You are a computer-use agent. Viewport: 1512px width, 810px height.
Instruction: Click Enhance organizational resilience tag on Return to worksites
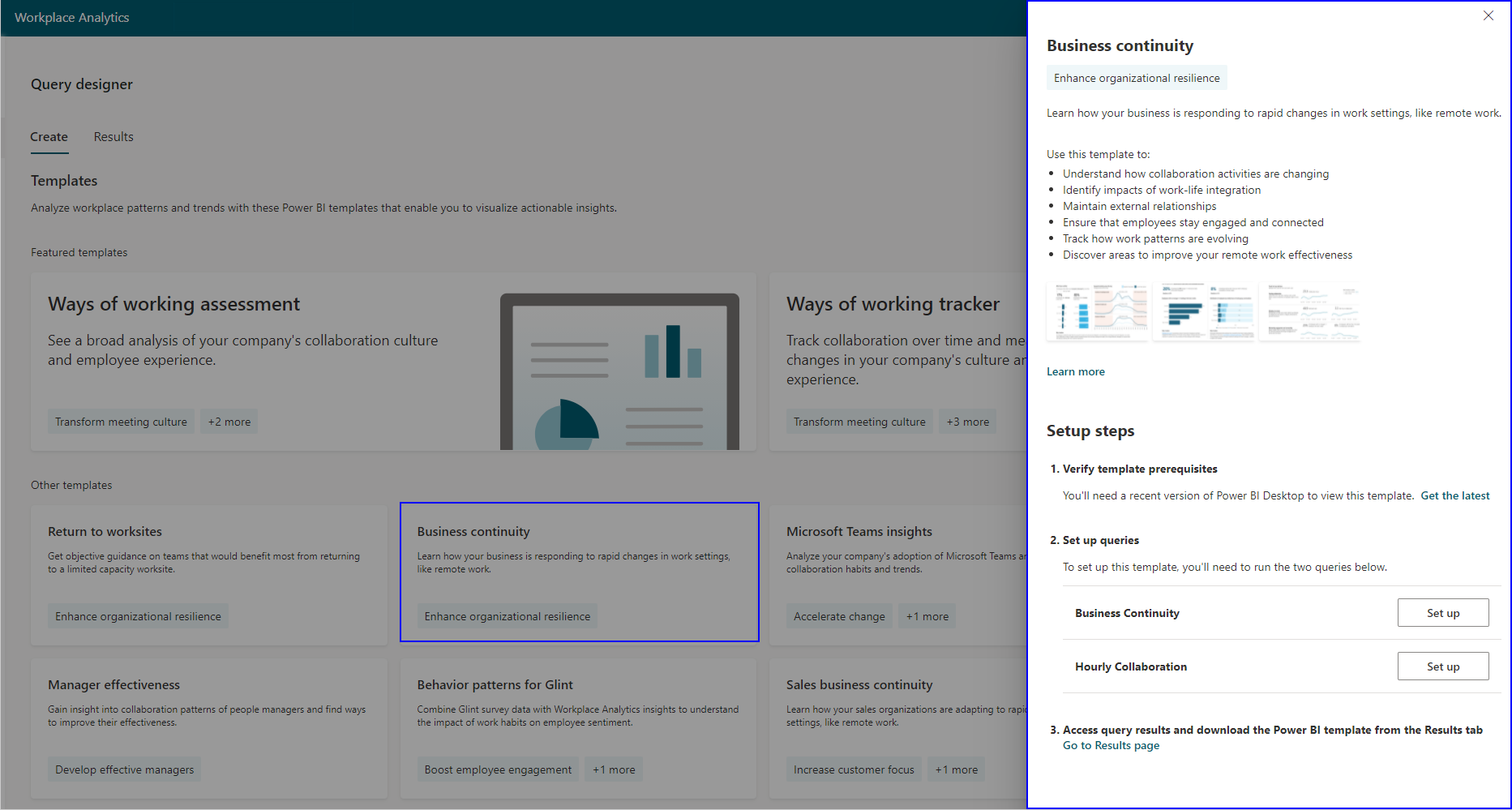138,616
